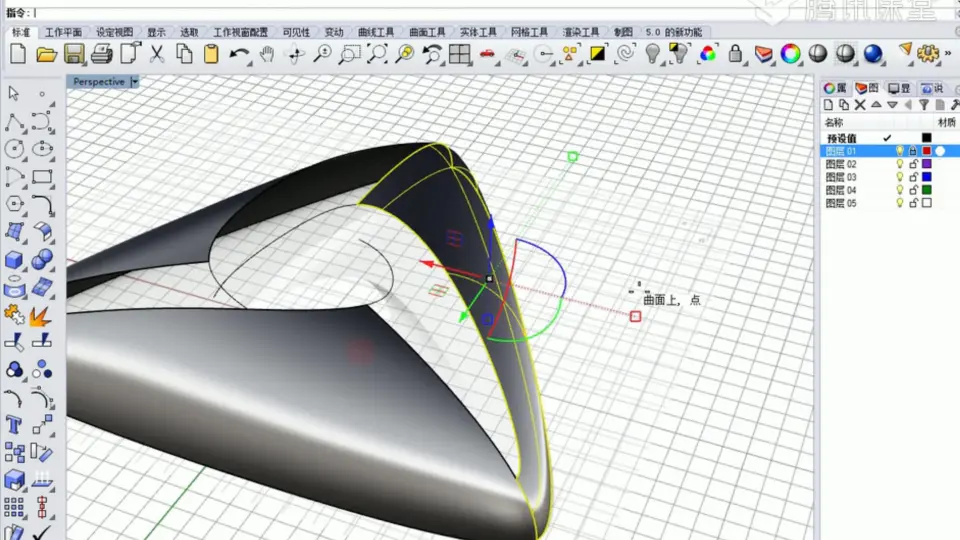Toggle lock of 图层 02
The width and height of the screenshot is (960, 540).
913,164
